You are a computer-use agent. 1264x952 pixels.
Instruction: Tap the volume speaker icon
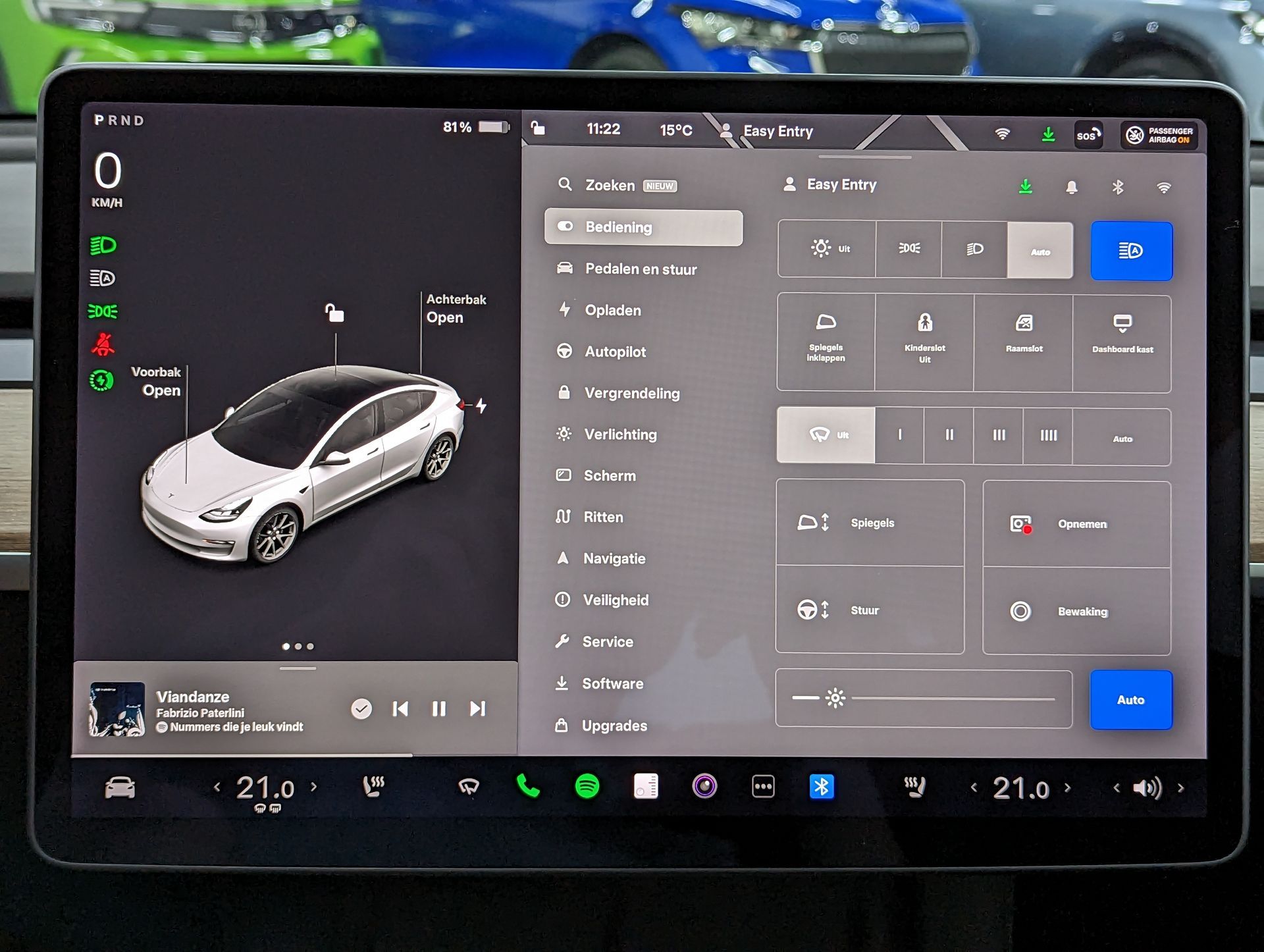tap(1147, 788)
